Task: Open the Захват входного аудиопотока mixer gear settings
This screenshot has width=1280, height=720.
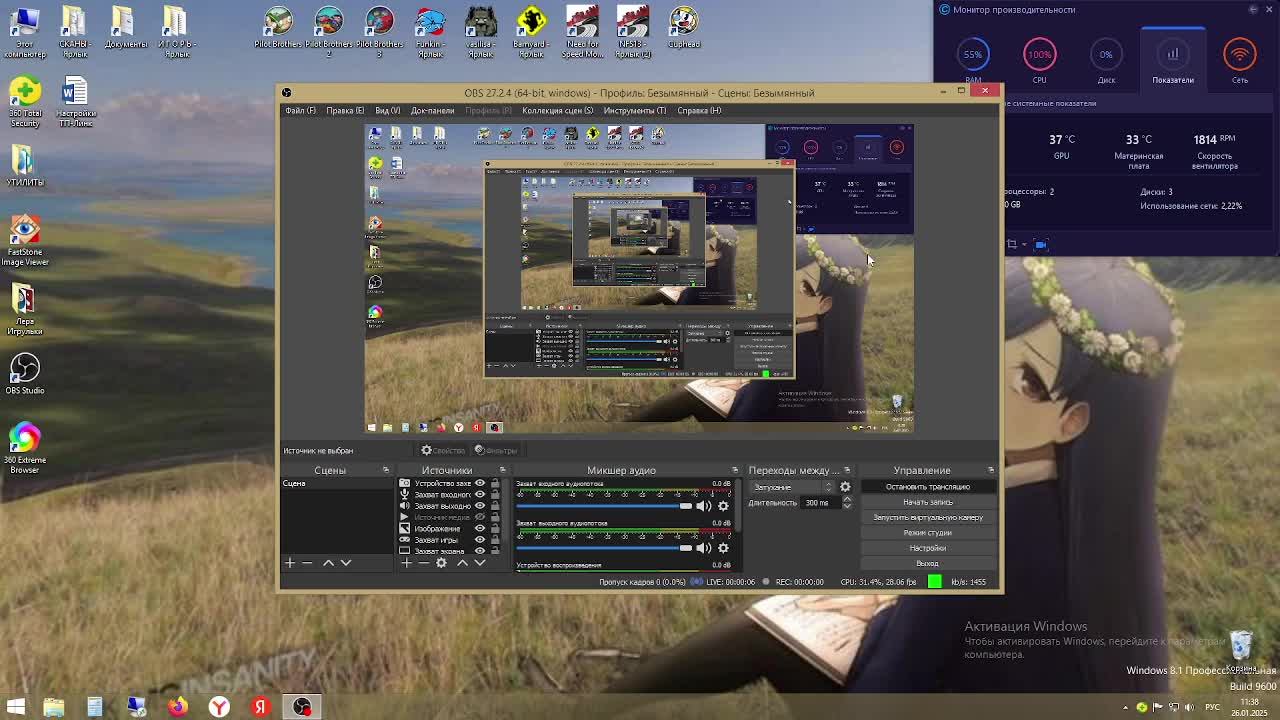Action: coord(723,506)
